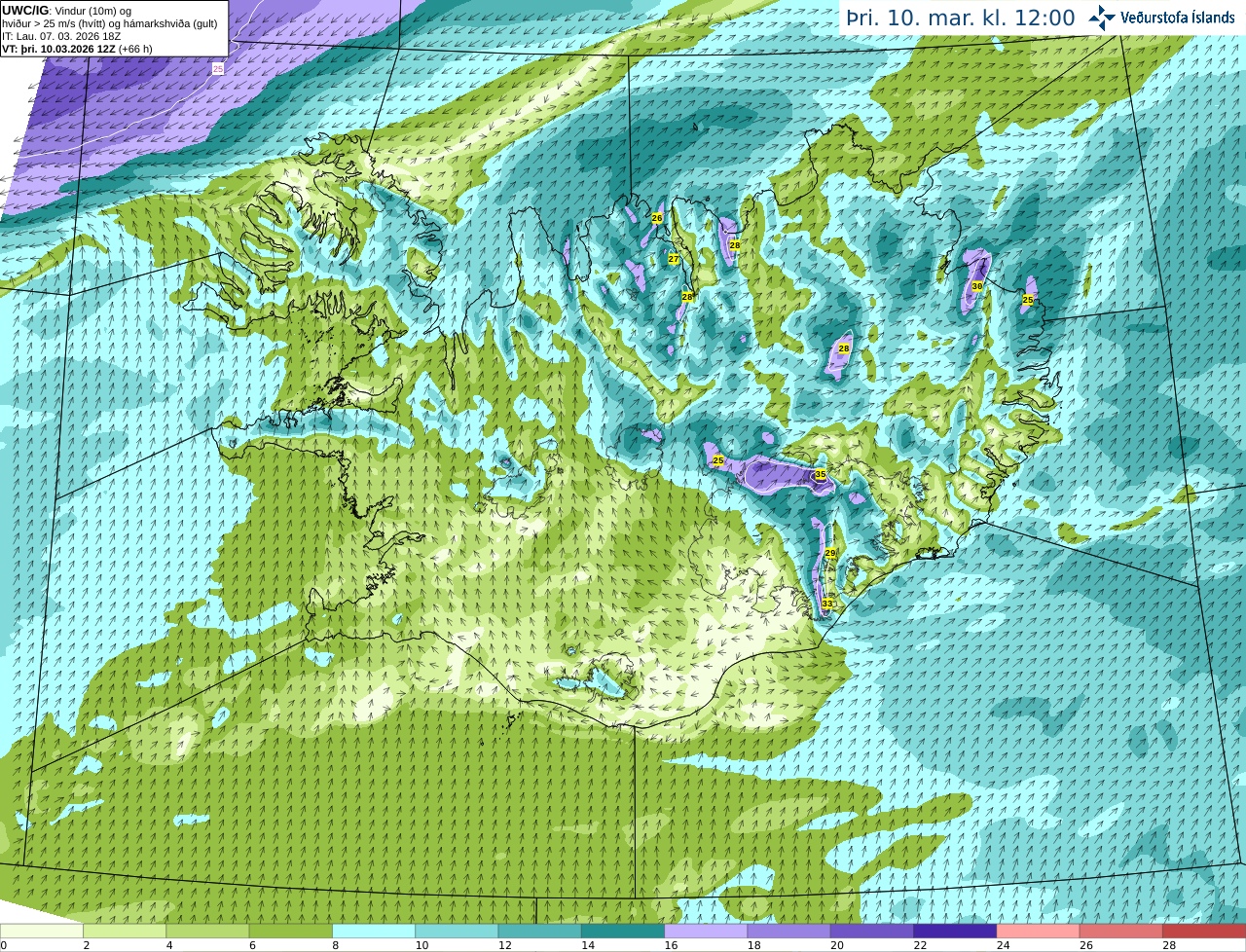Click the legend scale number 18
This screenshot has height=952, width=1246.
tap(754, 945)
